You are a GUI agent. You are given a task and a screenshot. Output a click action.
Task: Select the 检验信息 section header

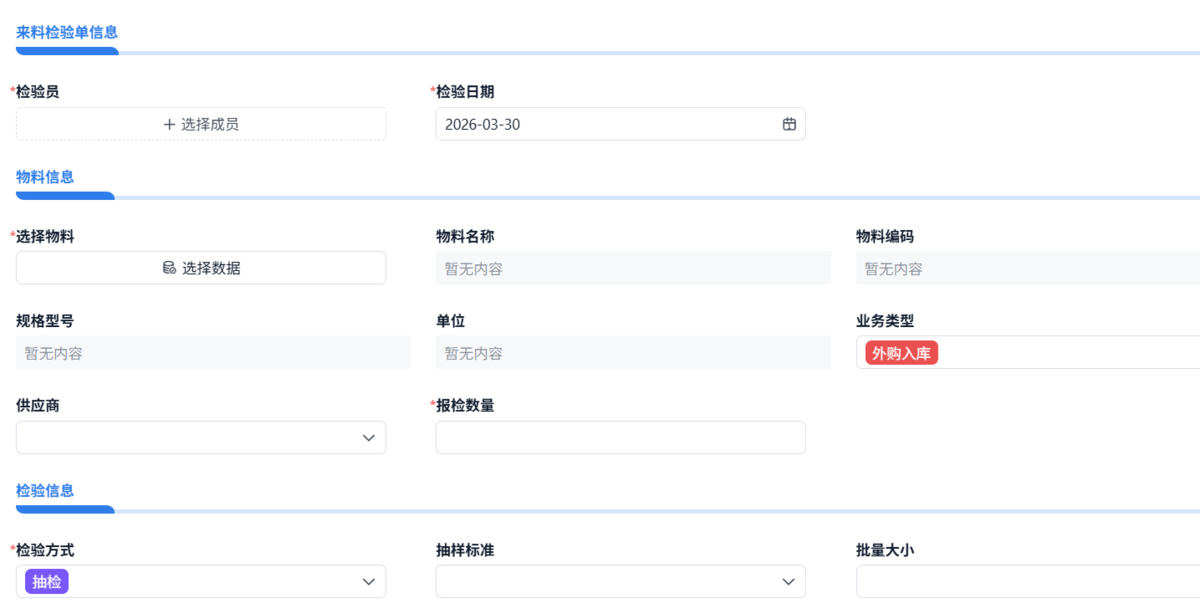click(x=45, y=491)
